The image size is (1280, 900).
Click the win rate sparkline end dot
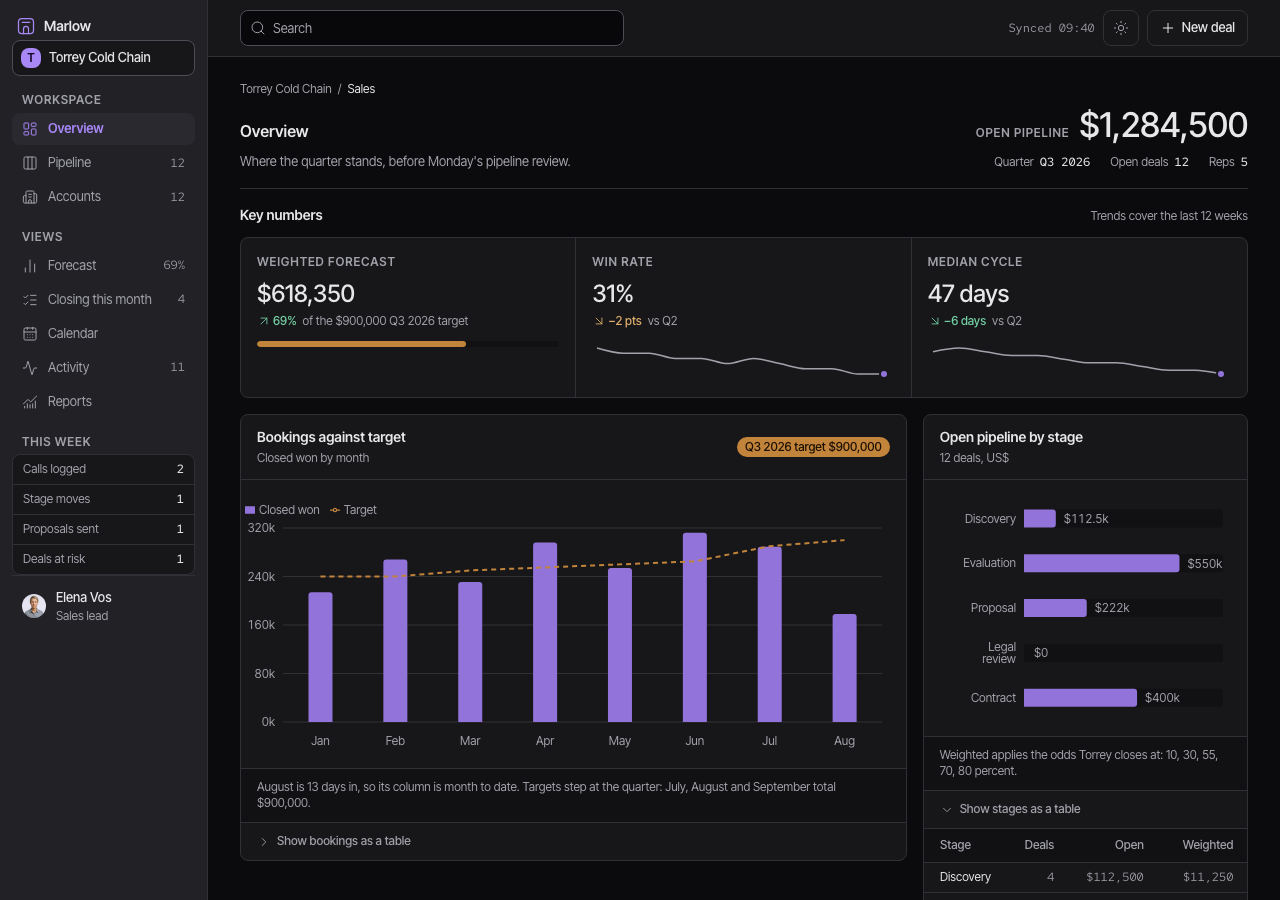(x=884, y=374)
